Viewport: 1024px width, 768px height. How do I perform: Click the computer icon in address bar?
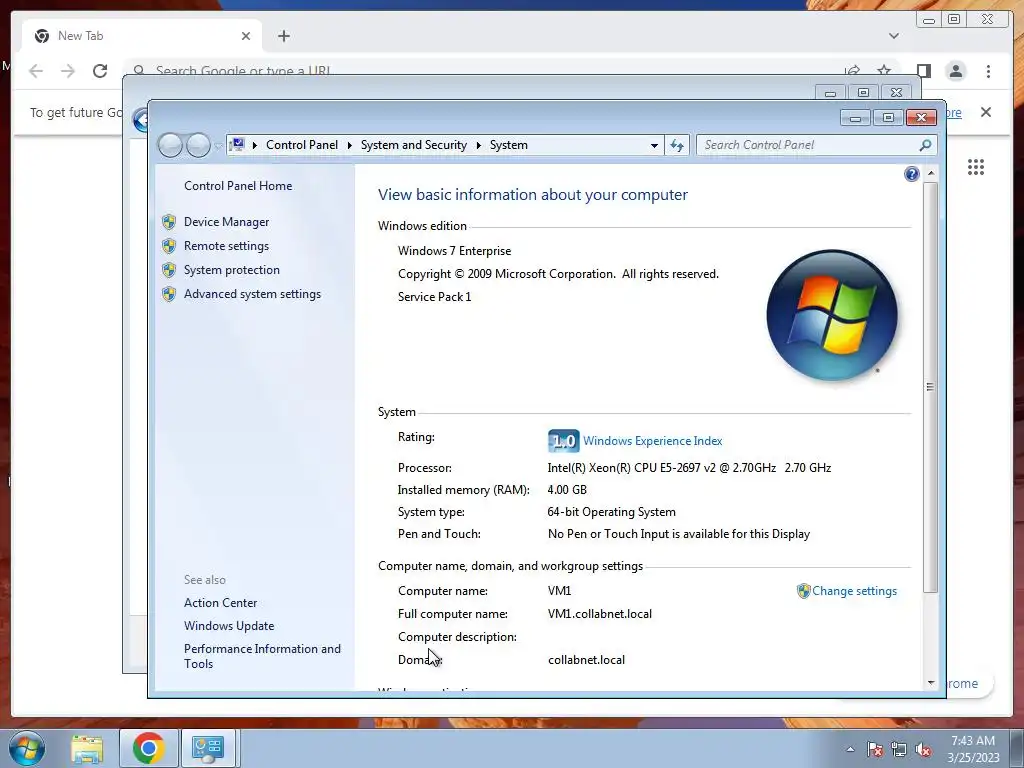click(x=238, y=144)
